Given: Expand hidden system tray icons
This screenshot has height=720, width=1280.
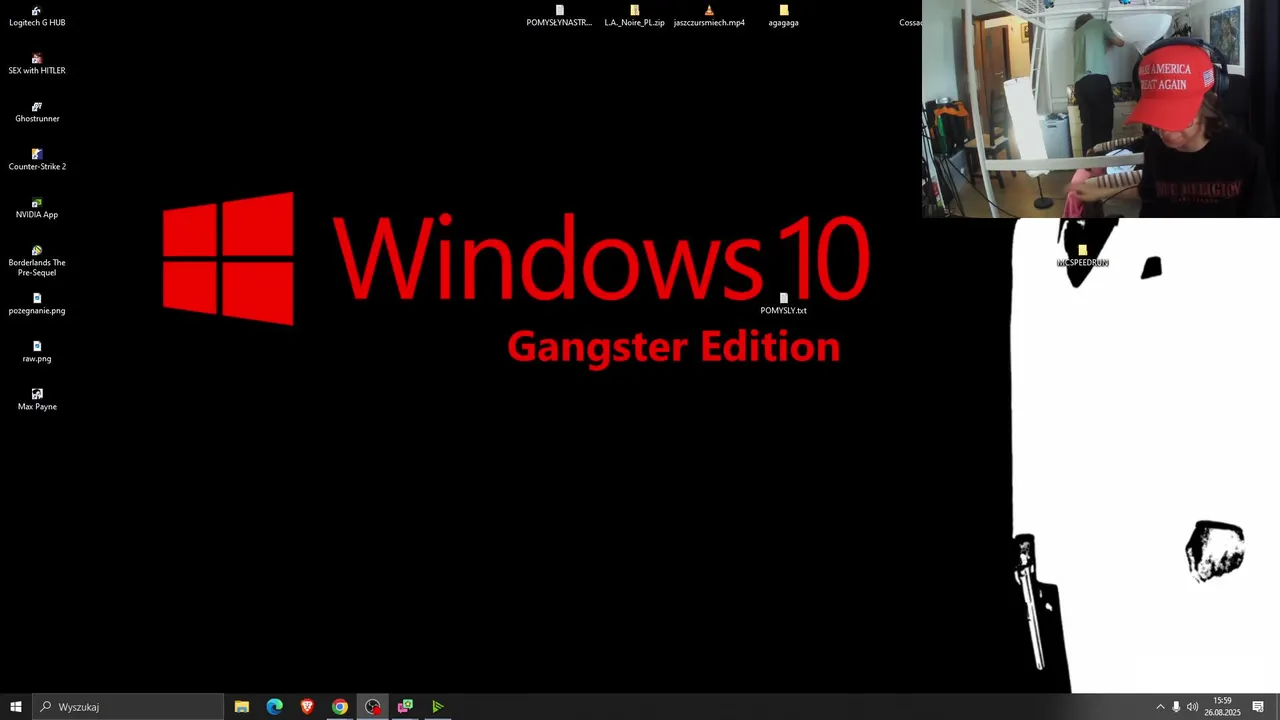Looking at the screenshot, I should 1160,707.
